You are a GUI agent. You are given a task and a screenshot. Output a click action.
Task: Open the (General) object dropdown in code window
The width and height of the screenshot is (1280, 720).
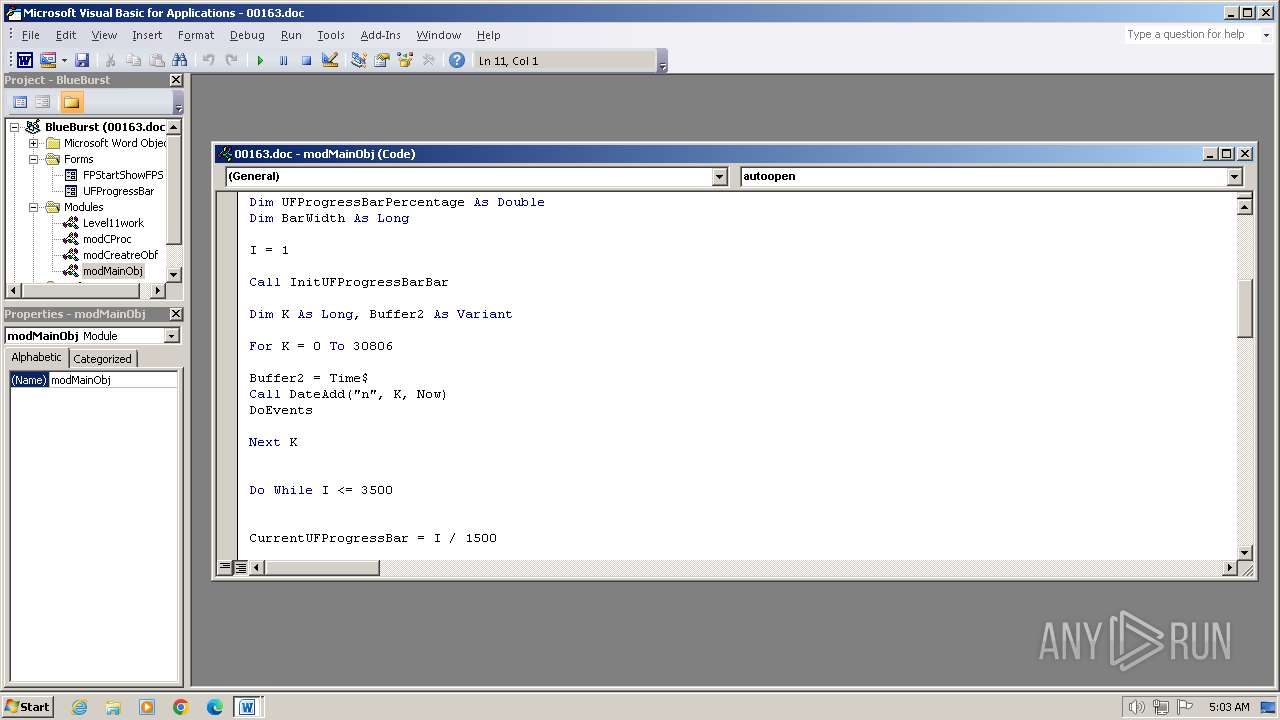pos(719,176)
